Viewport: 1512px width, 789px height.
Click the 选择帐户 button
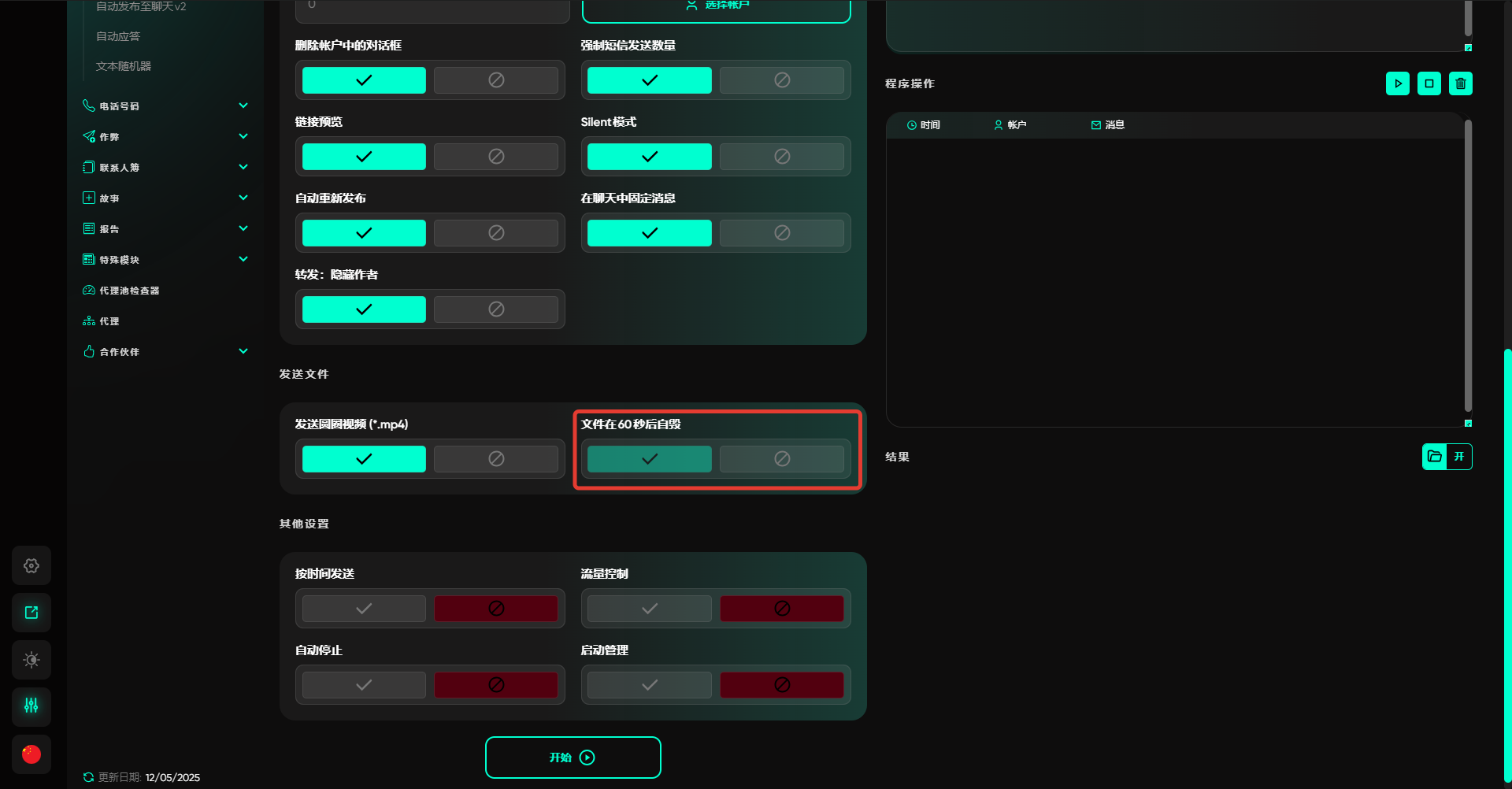pos(716,8)
